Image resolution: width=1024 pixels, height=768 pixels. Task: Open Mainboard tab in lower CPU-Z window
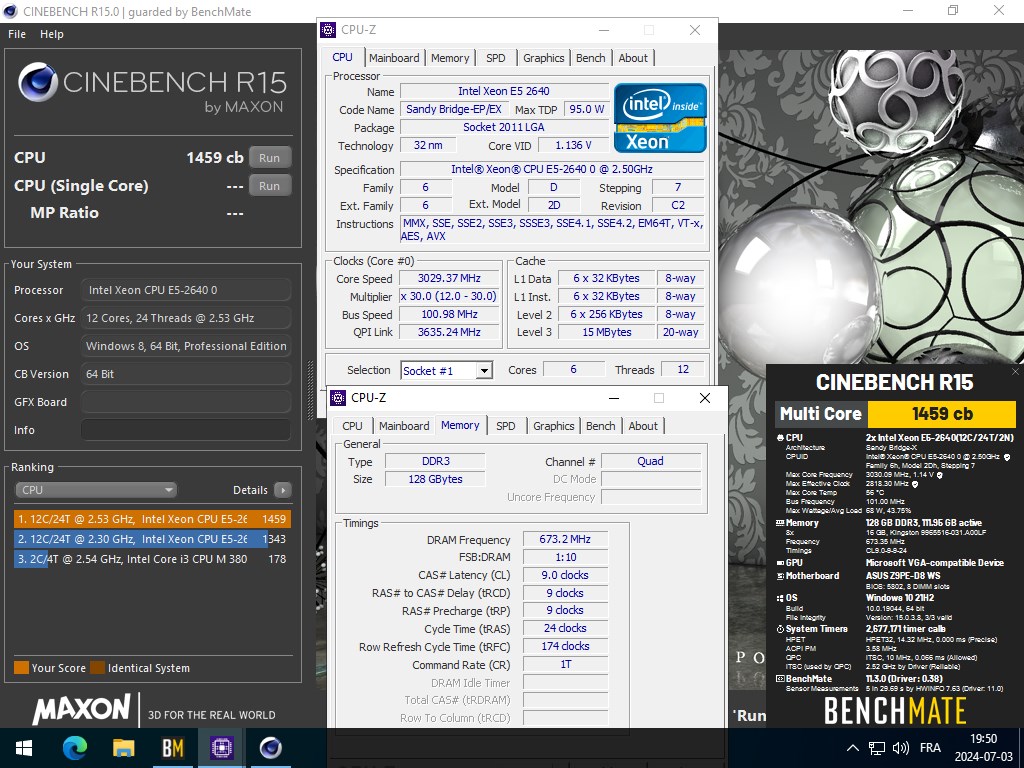click(404, 426)
